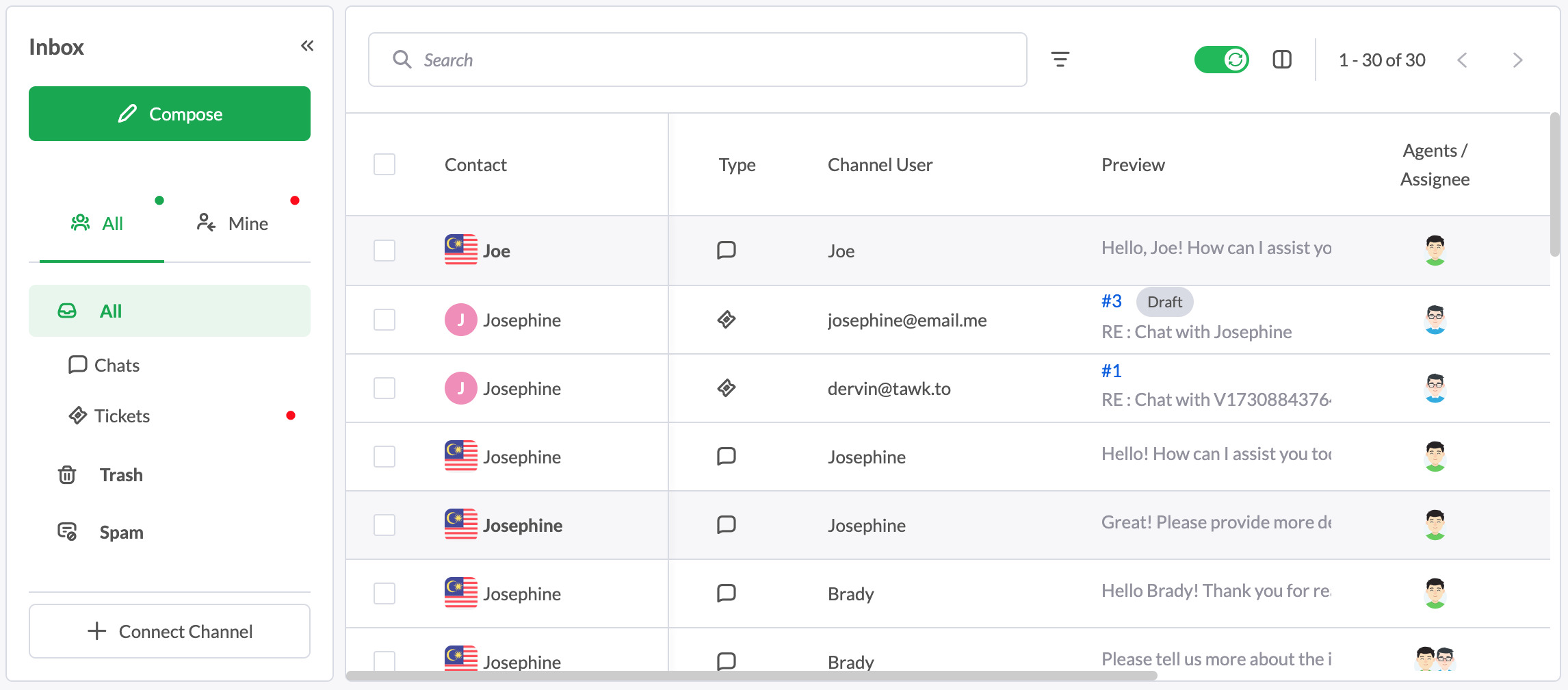Screen dimensions: 1568x690
Task: Click agent avatar in 'Hello Brady!' row
Action: coord(1435,593)
